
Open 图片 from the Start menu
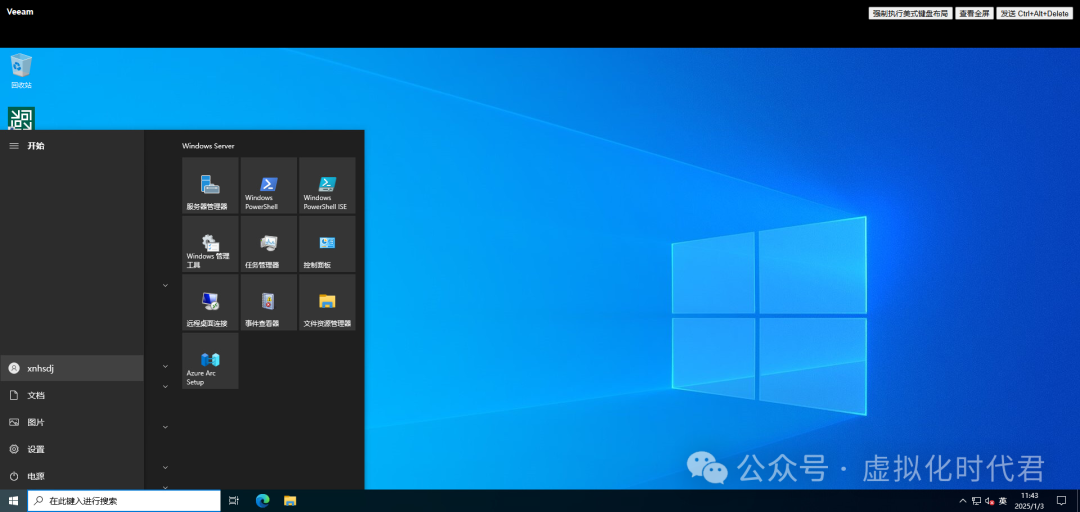(x=72, y=422)
